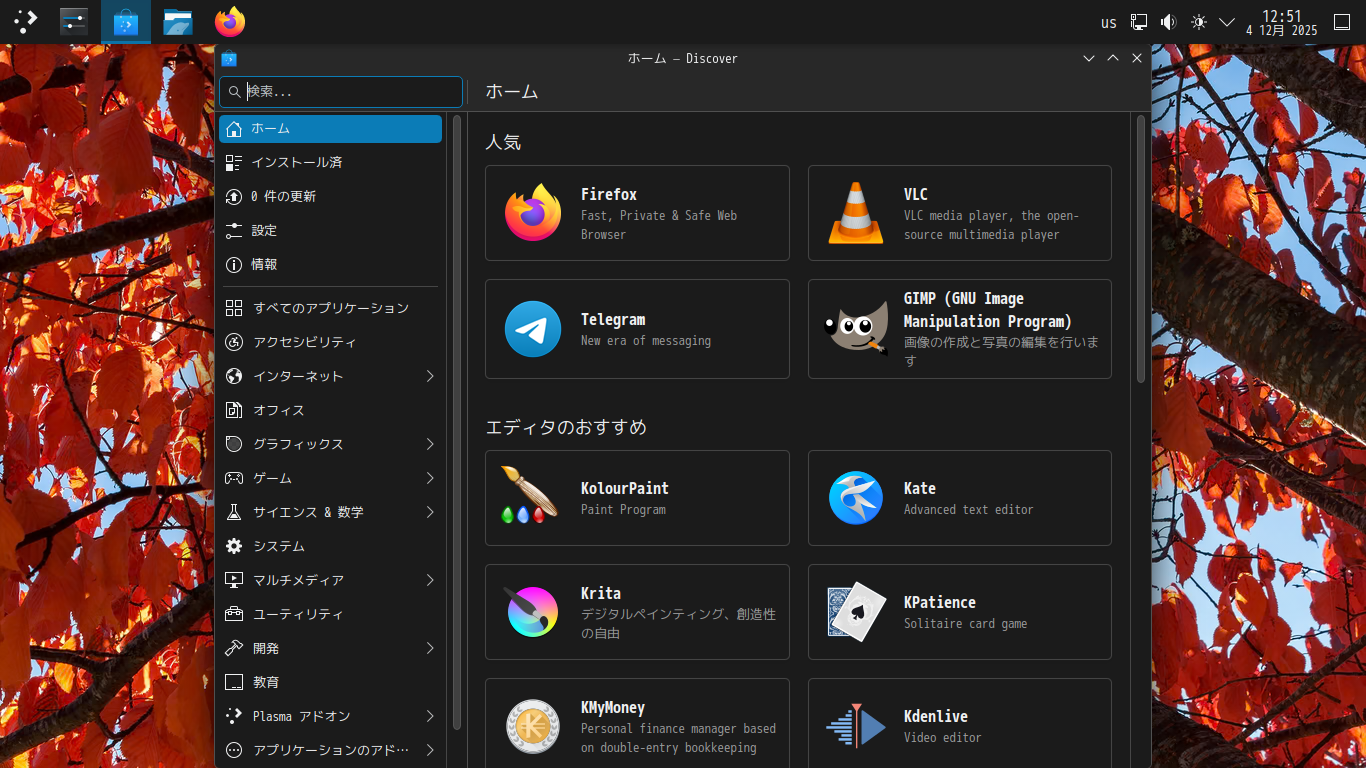Open the Telegram app card

(x=637, y=329)
